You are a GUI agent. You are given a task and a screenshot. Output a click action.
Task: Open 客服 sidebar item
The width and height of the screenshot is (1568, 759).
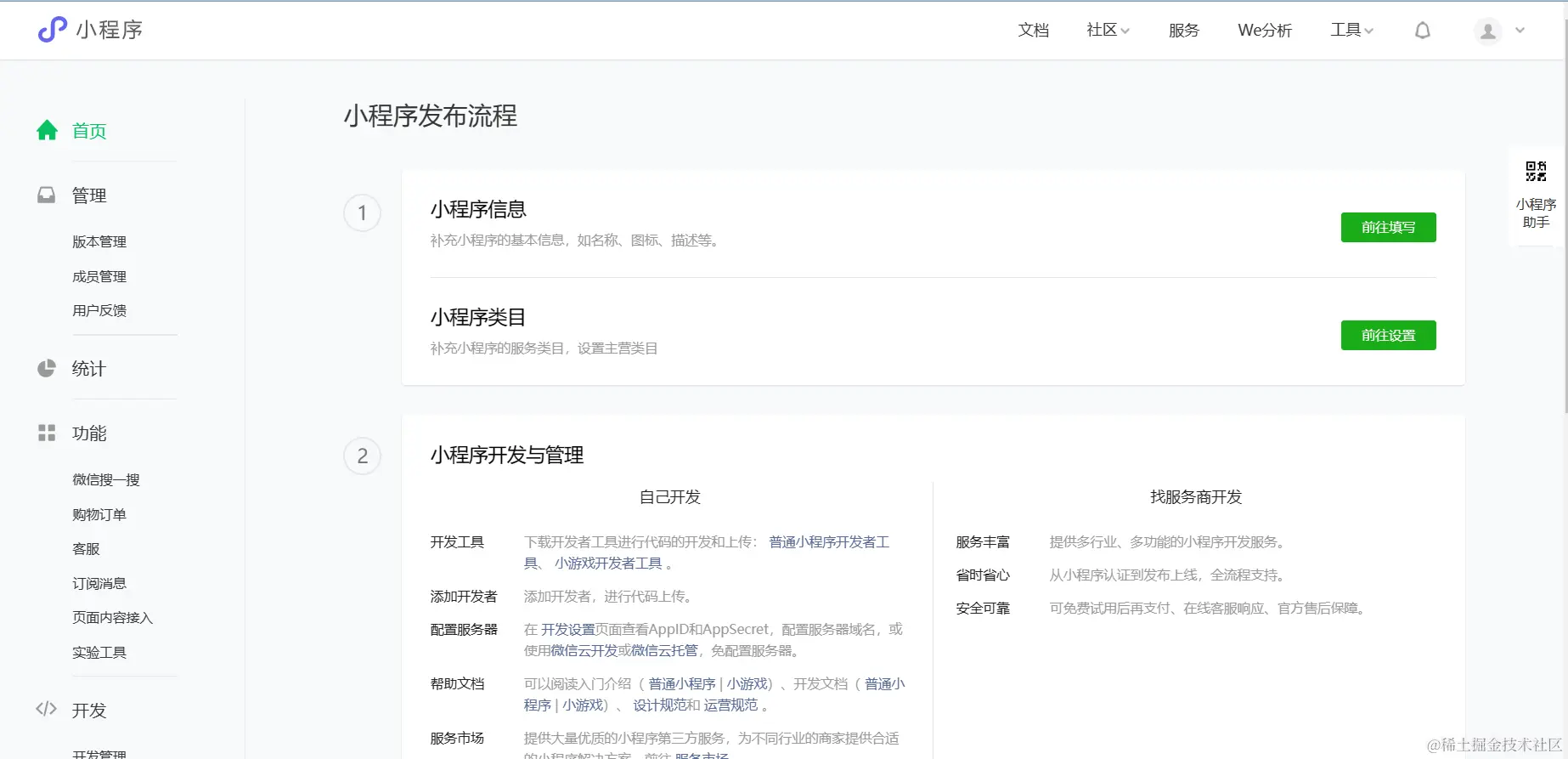coord(86,549)
